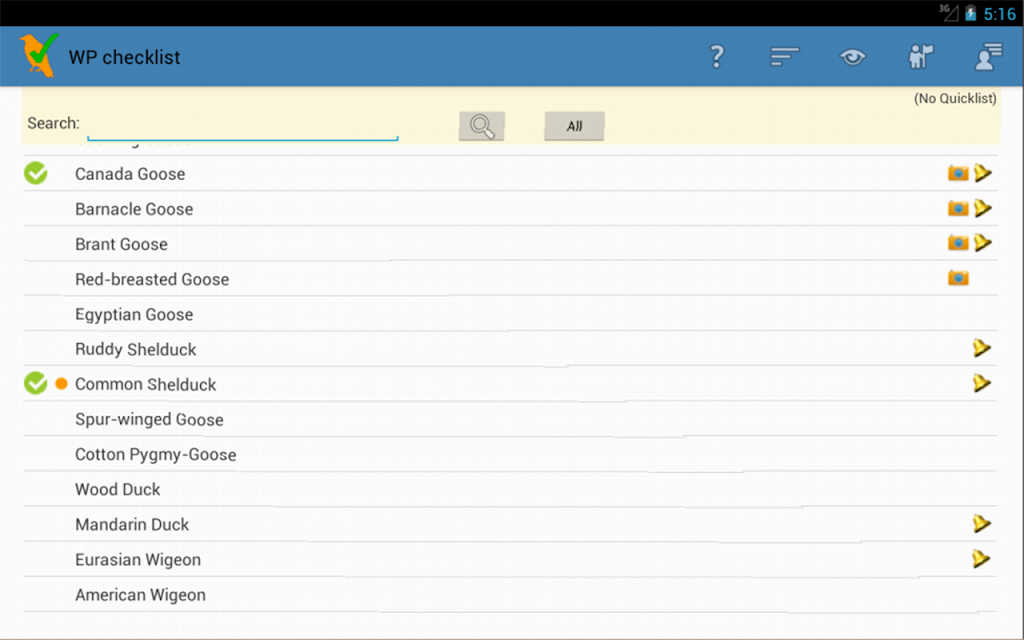Uncheck the Canada Goose green checkmark
Image resolution: width=1024 pixels, height=640 pixels.
click(x=36, y=173)
